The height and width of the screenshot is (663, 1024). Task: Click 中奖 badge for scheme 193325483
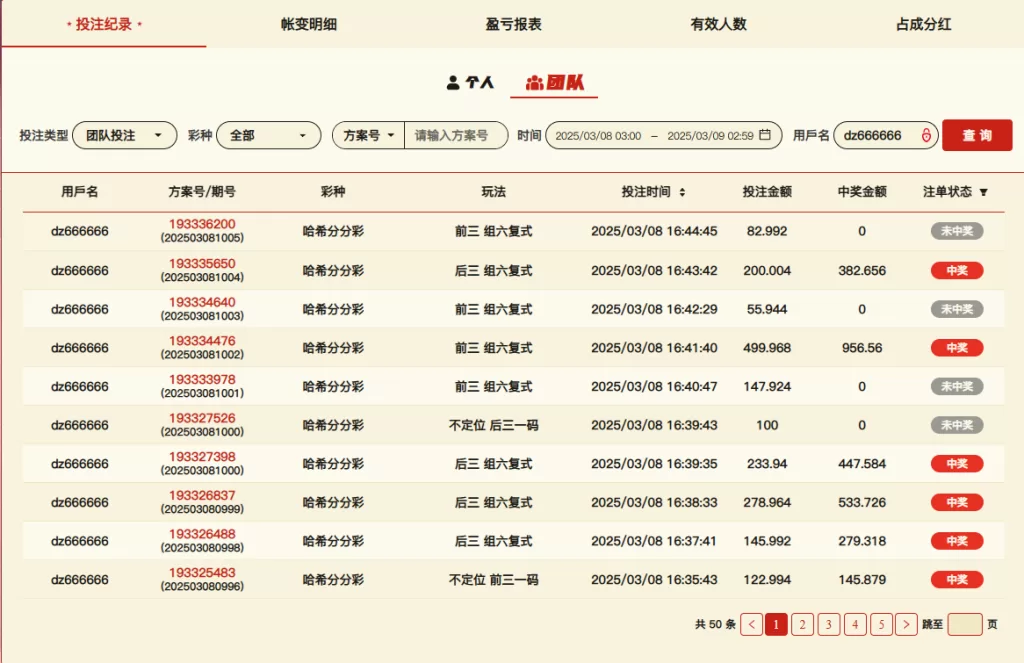(x=957, y=579)
